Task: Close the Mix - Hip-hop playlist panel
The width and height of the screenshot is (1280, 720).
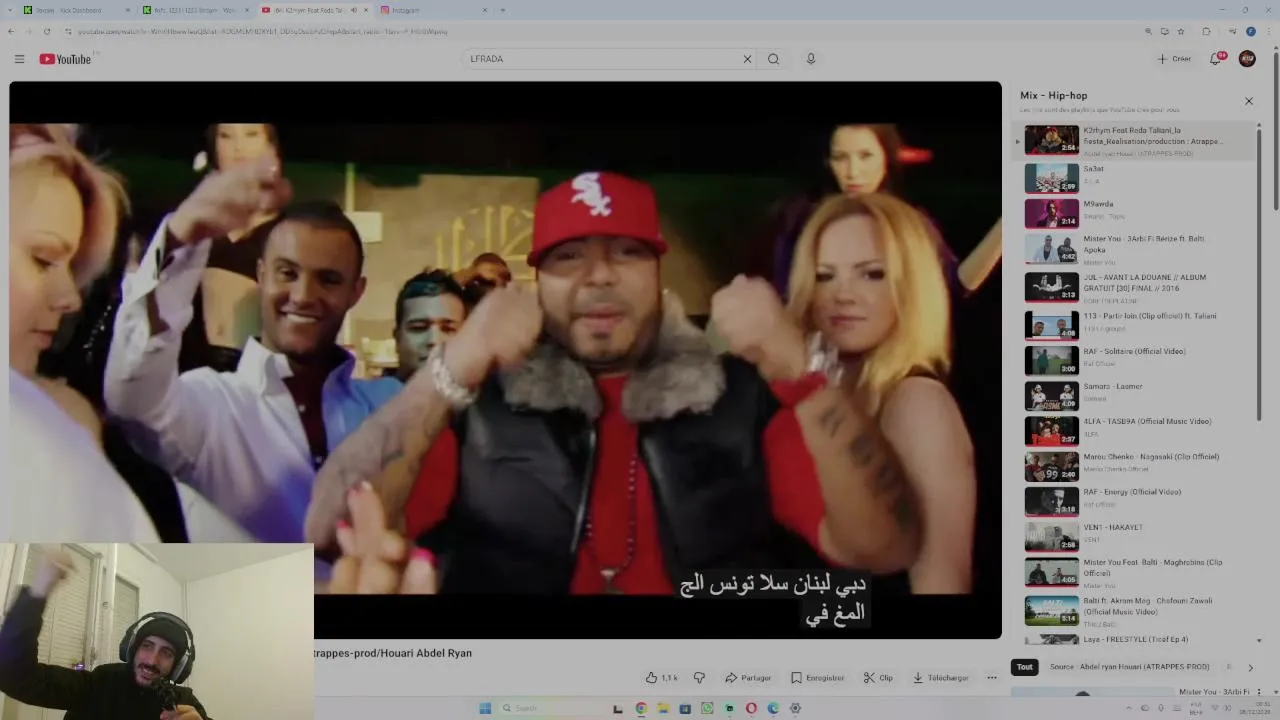Action: tap(1248, 101)
